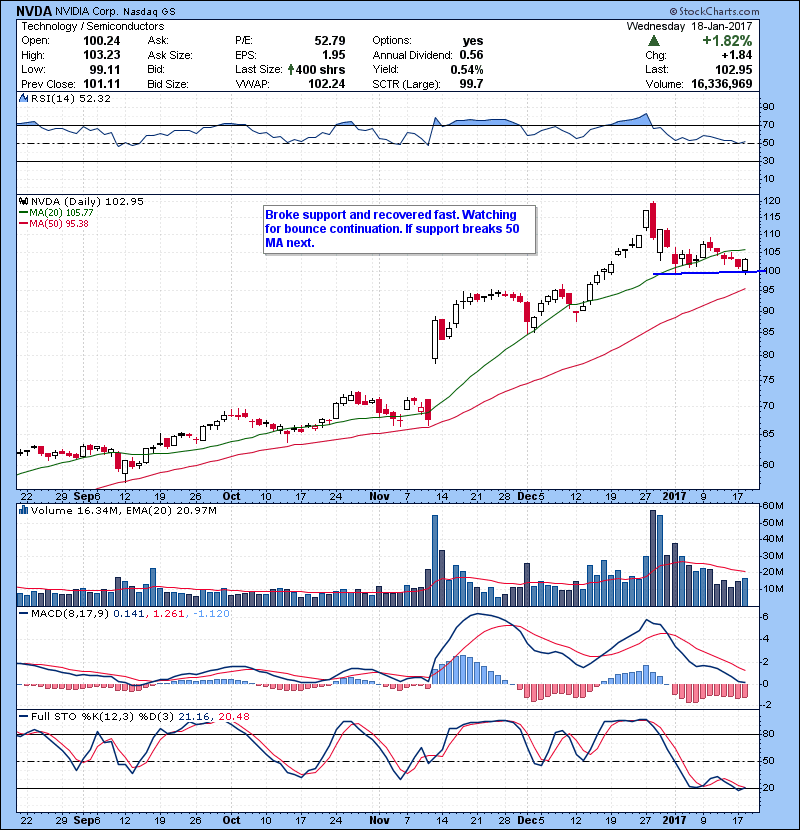This screenshot has width=800, height=830.
Task: Click the candlestick icon beside NVDA (Daily)
Action: (x=23, y=201)
